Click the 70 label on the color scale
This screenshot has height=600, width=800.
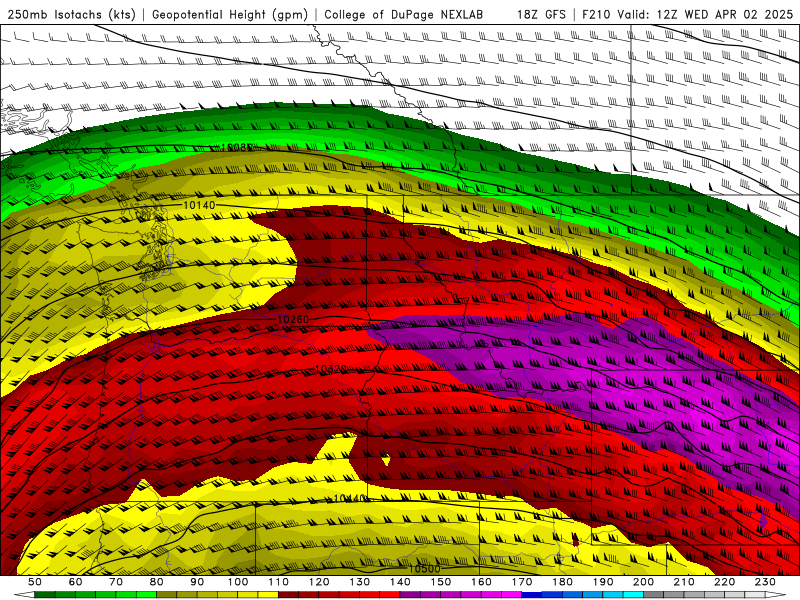(x=116, y=582)
